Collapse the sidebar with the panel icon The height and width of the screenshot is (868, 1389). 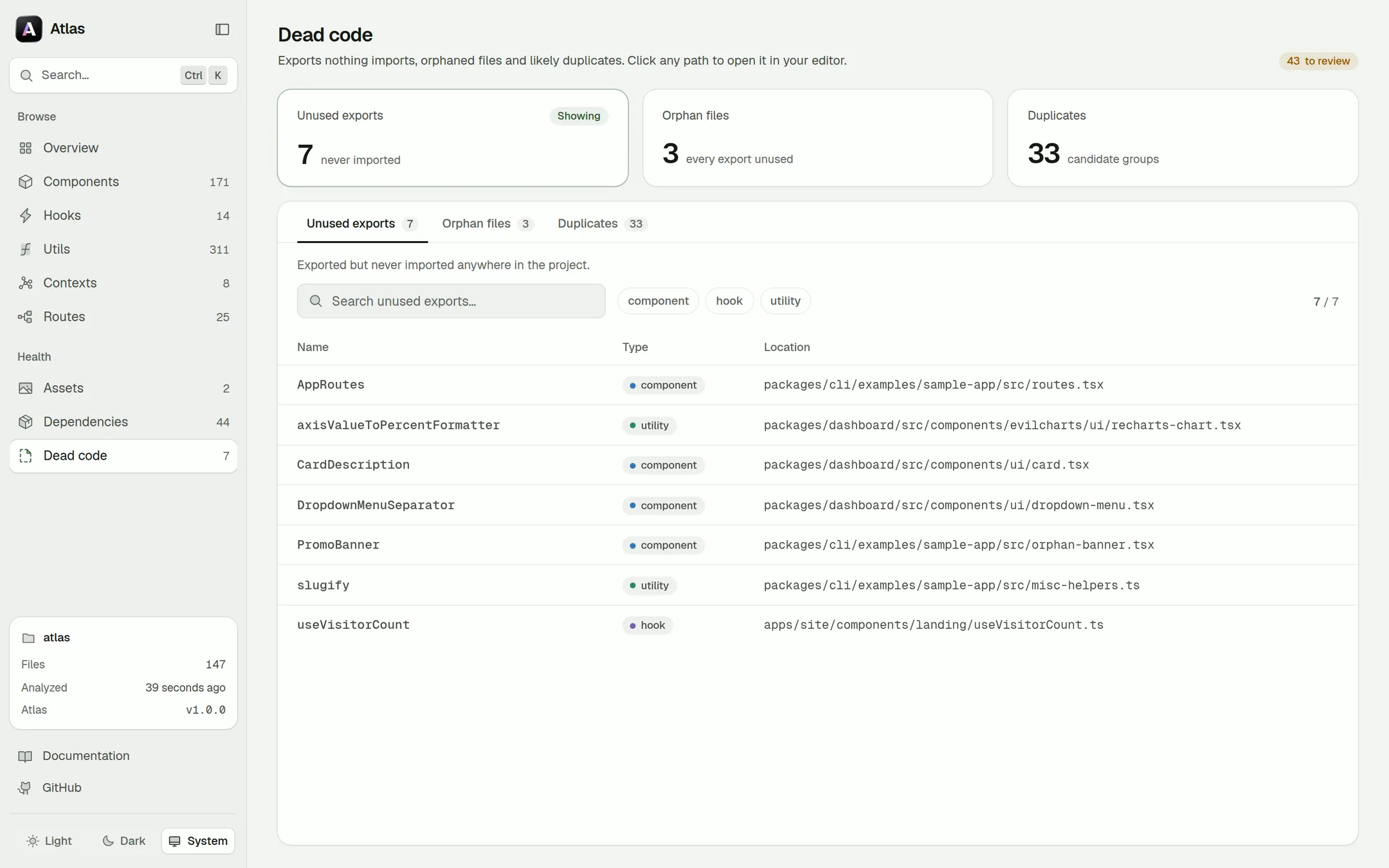point(222,30)
